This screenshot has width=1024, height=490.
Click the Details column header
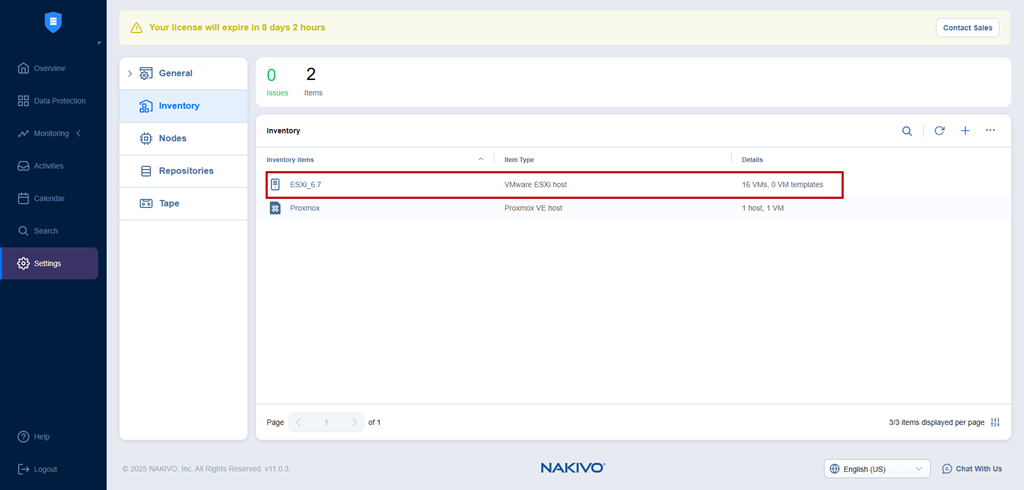752,159
